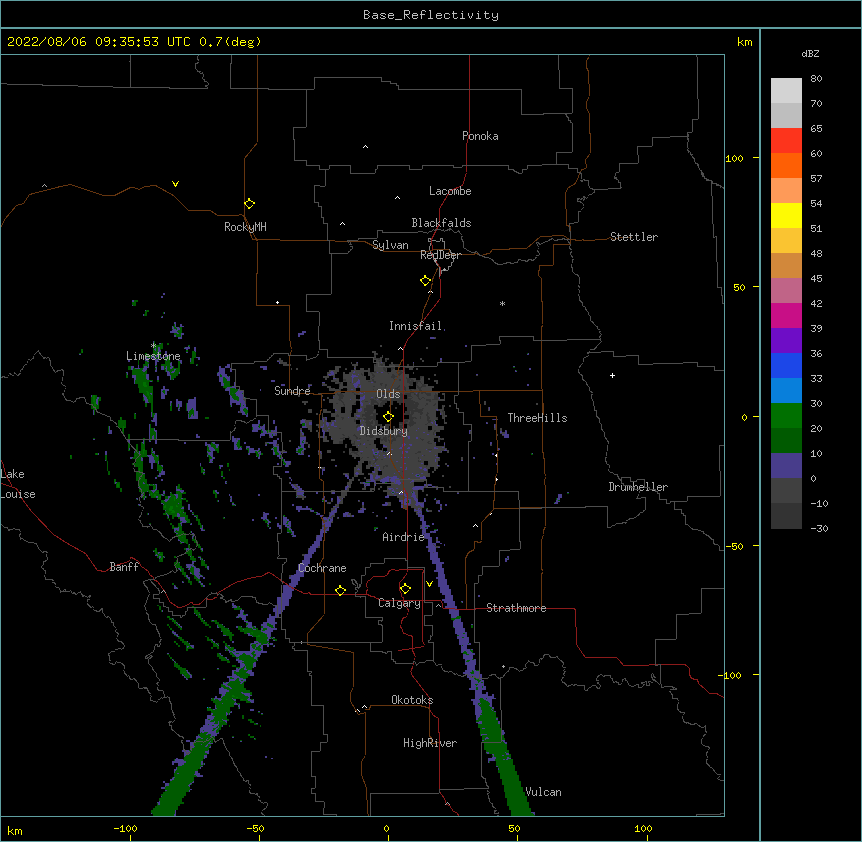Pick the yellow 54-51 dBZ legend swatch
The height and width of the screenshot is (842, 862).
[x=786, y=215]
